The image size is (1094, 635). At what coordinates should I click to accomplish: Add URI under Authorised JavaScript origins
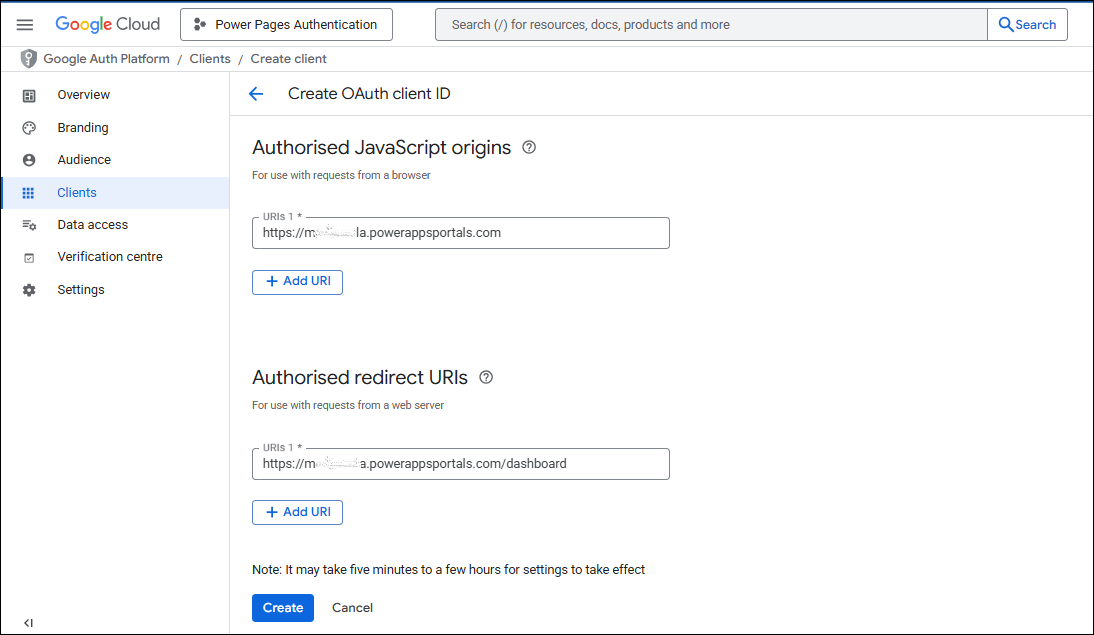(297, 282)
